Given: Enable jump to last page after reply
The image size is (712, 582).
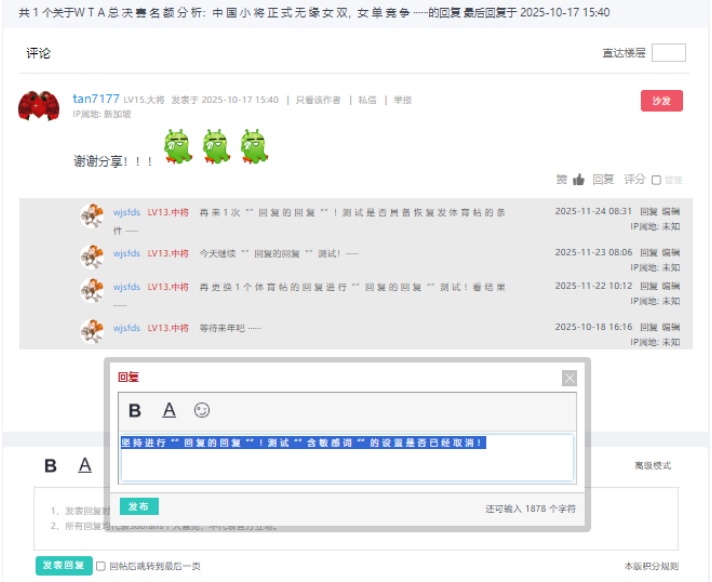Looking at the screenshot, I should (101, 566).
